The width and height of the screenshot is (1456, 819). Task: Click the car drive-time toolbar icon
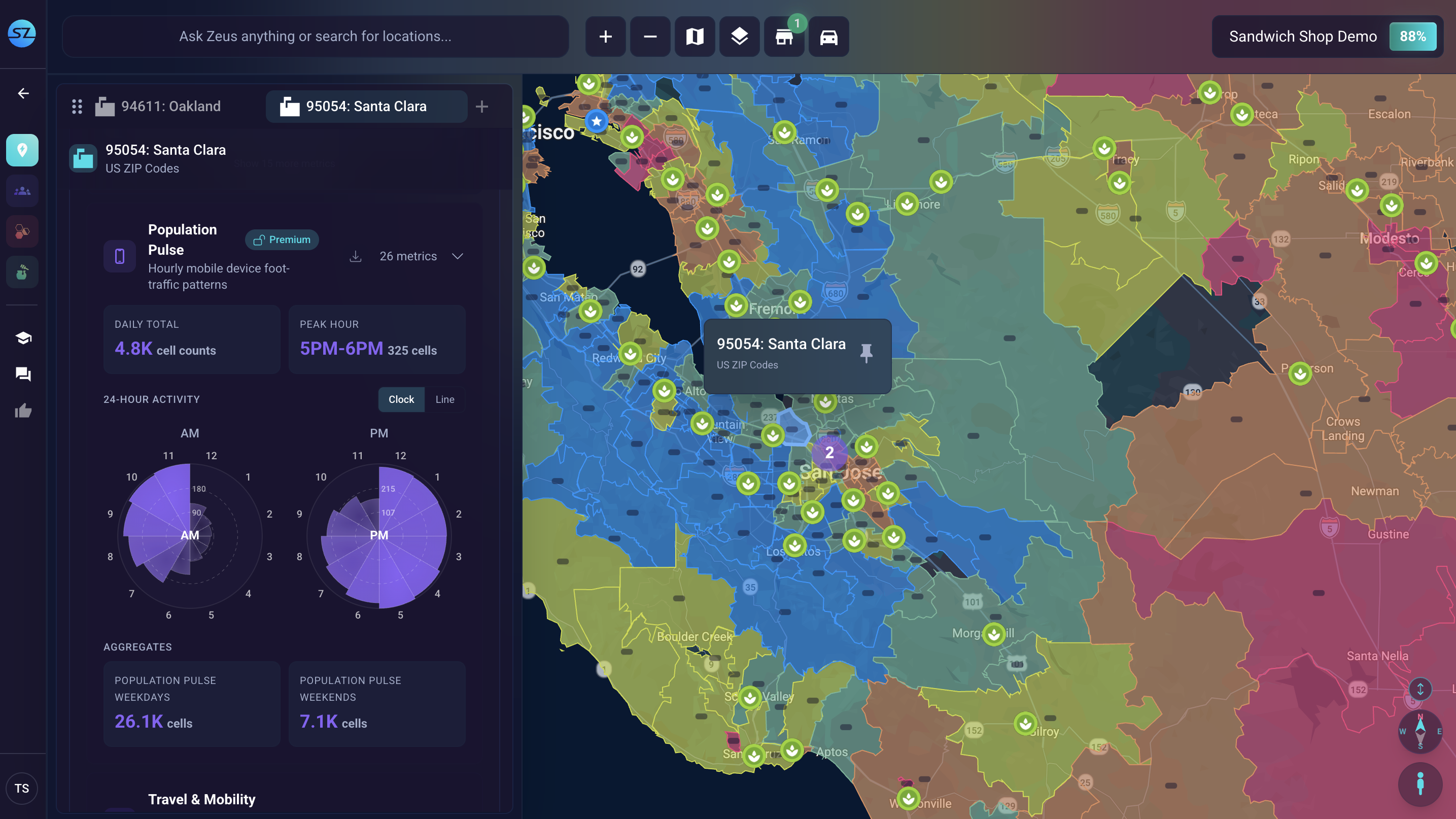point(828,37)
